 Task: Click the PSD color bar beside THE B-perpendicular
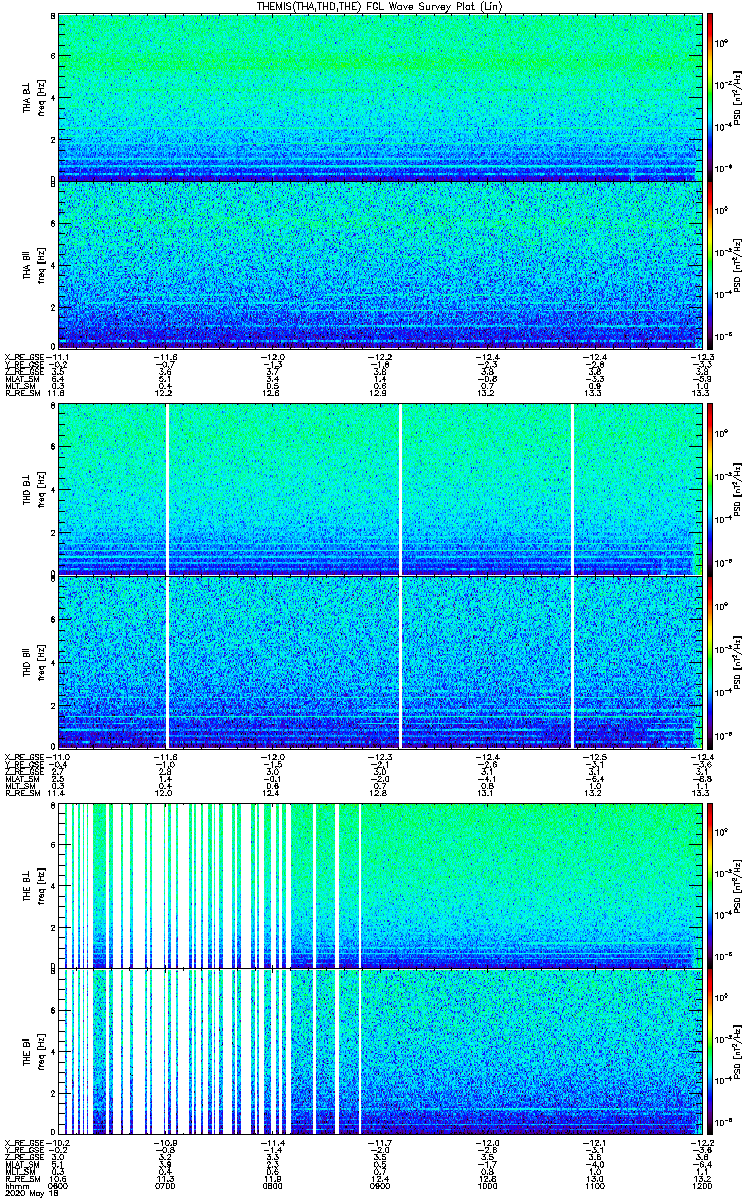coord(710,884)
